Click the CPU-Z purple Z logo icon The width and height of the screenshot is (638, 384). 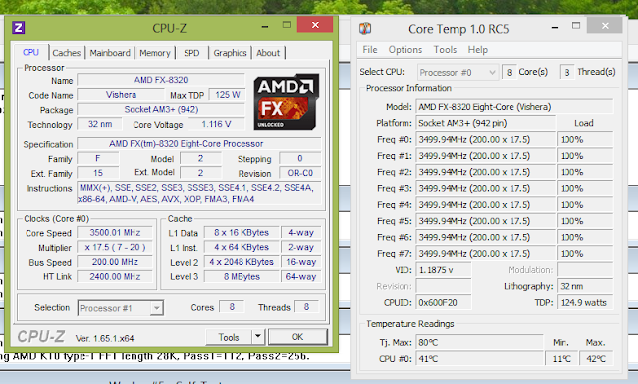click(x=19, y=28)
